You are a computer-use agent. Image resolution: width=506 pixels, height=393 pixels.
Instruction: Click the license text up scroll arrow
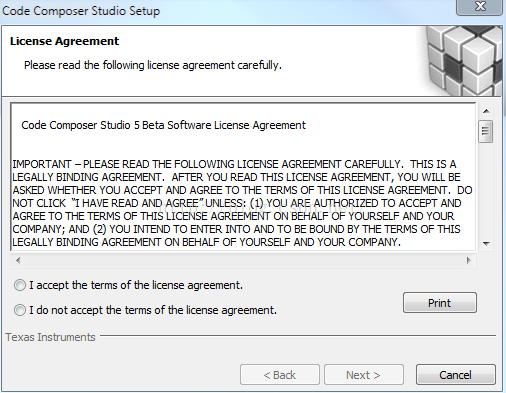(486, 111)
